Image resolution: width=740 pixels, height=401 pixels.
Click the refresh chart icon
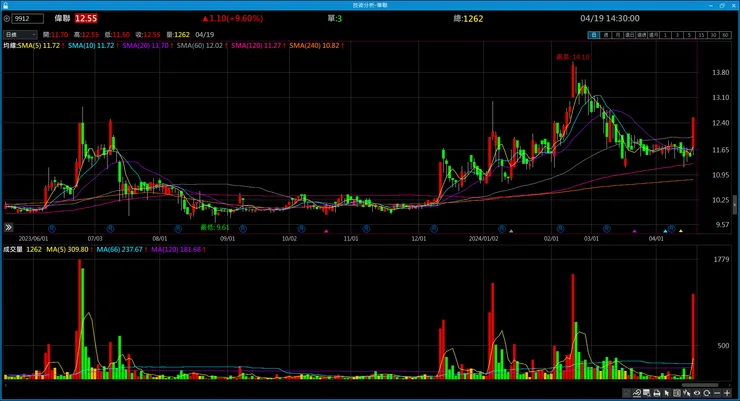[x=707, y=393]
